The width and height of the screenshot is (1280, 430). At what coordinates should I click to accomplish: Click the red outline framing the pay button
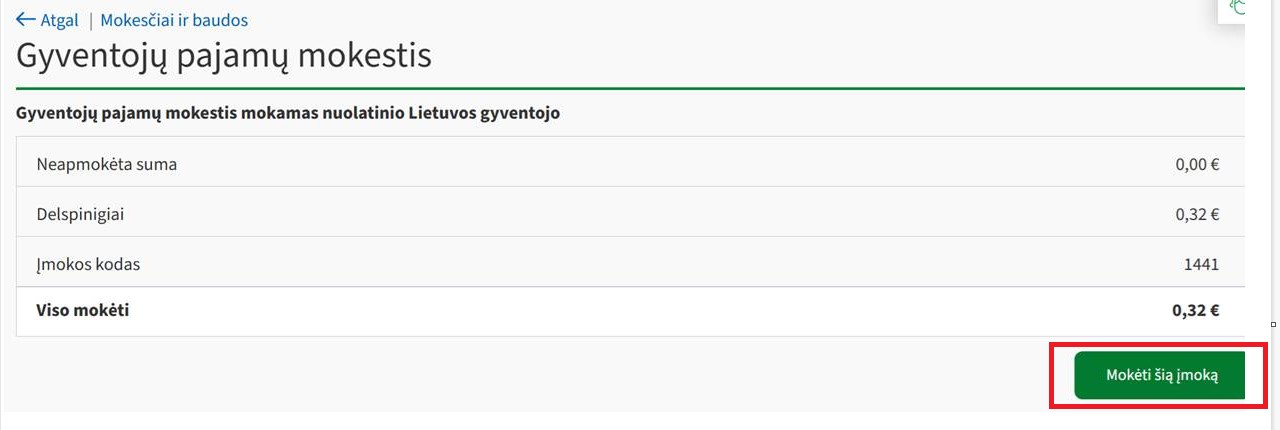tap(1158, 343)
